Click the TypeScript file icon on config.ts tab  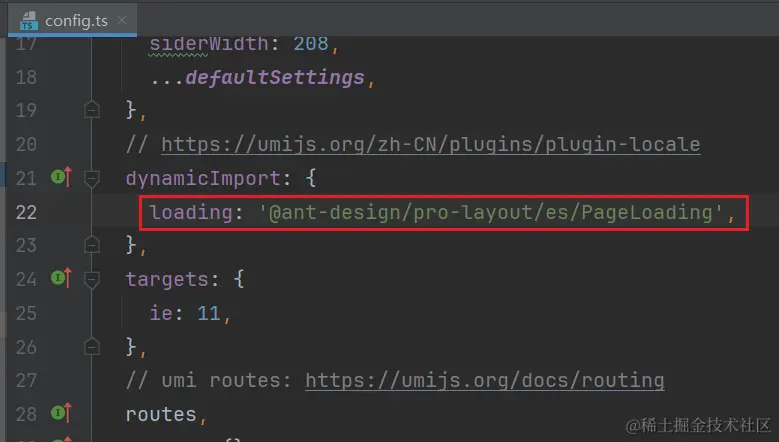(x=29, y=21)
